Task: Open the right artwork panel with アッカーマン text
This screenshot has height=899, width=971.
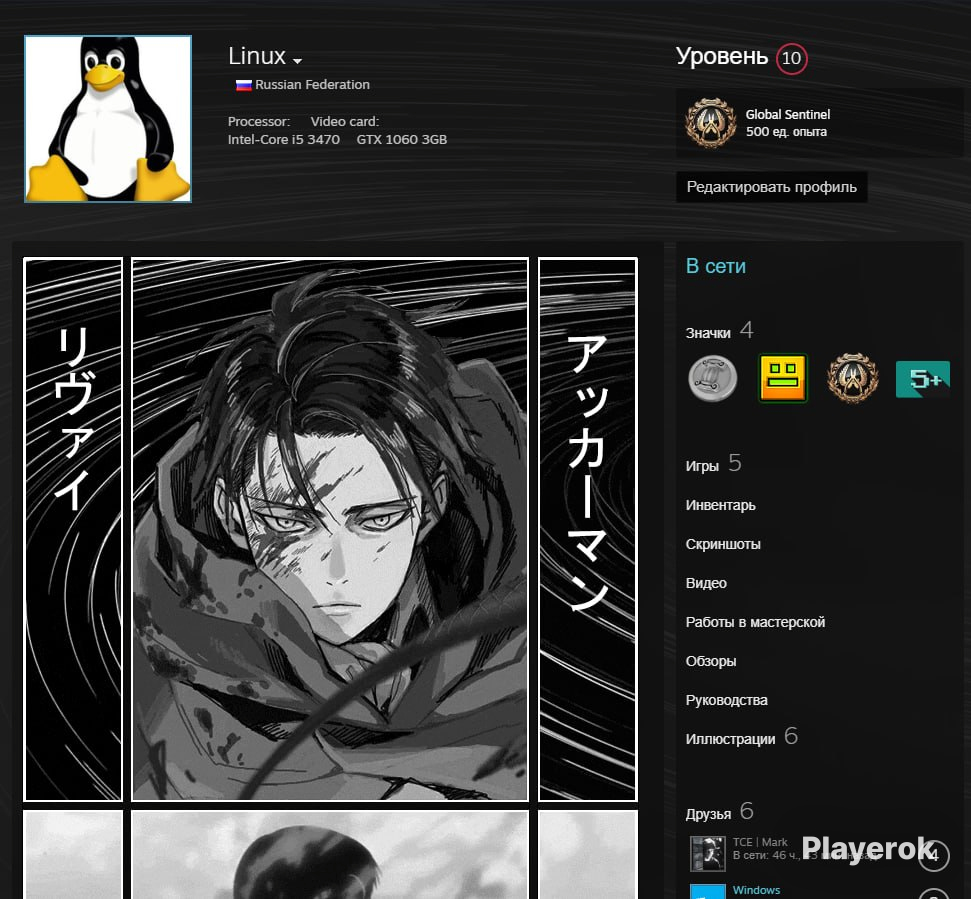Action: 588,529
